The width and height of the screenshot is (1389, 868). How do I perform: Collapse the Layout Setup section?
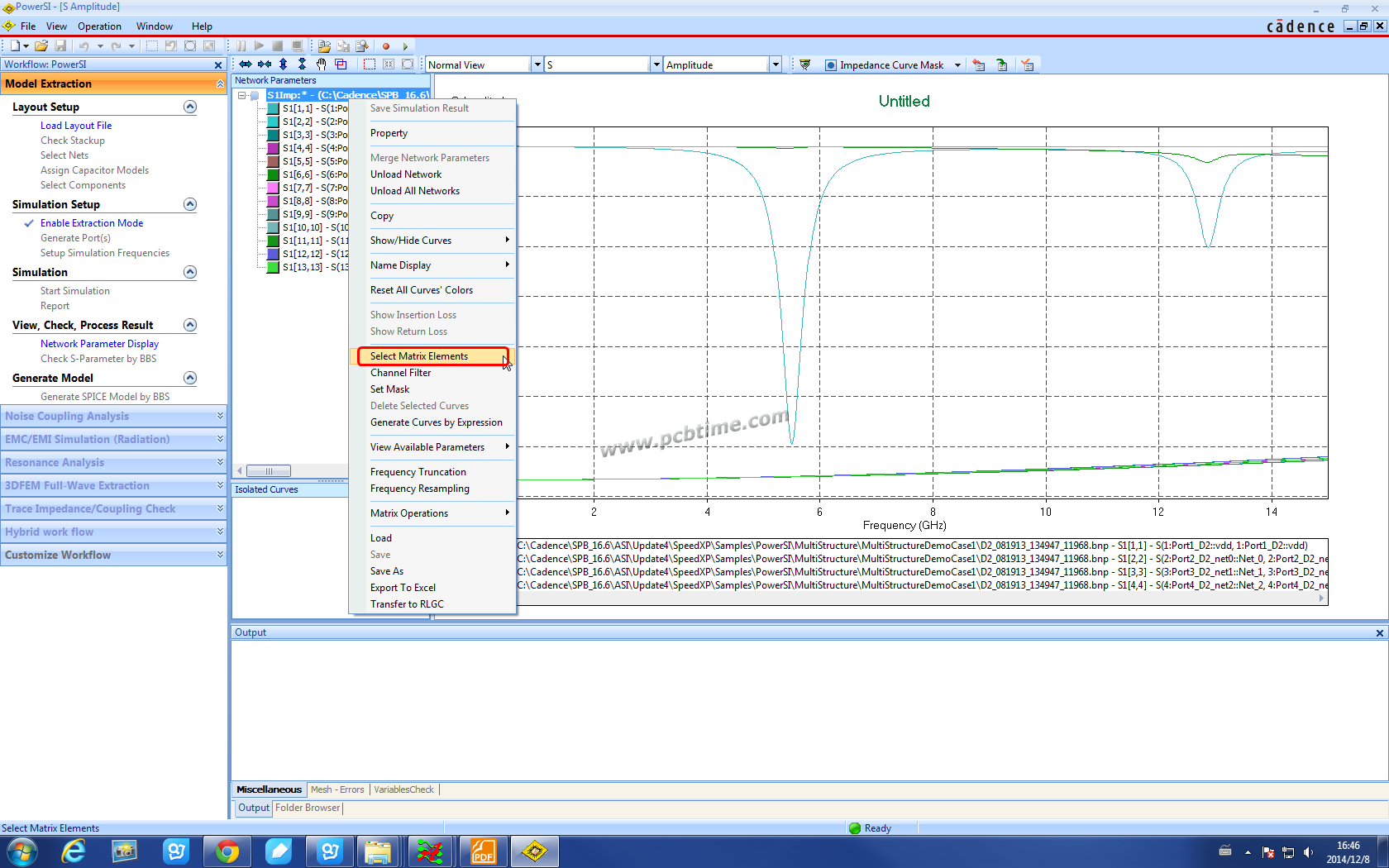click(190, 107)
